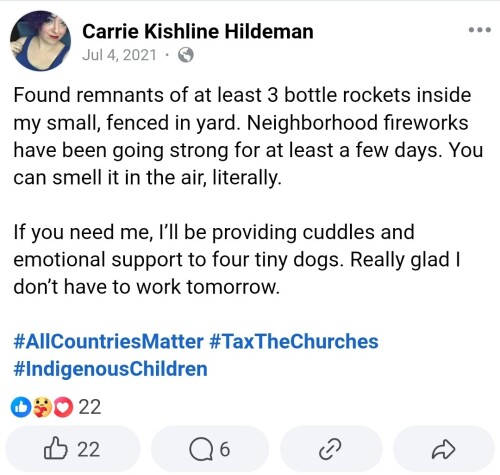Open the Jul 4, 2021 timestamp
Image resolution: width=500 pixels, height=475 pixels.
(119, 55)
